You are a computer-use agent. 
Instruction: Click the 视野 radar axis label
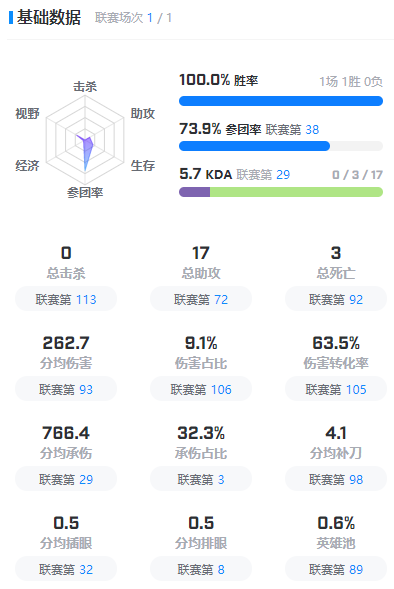[27, 113]
